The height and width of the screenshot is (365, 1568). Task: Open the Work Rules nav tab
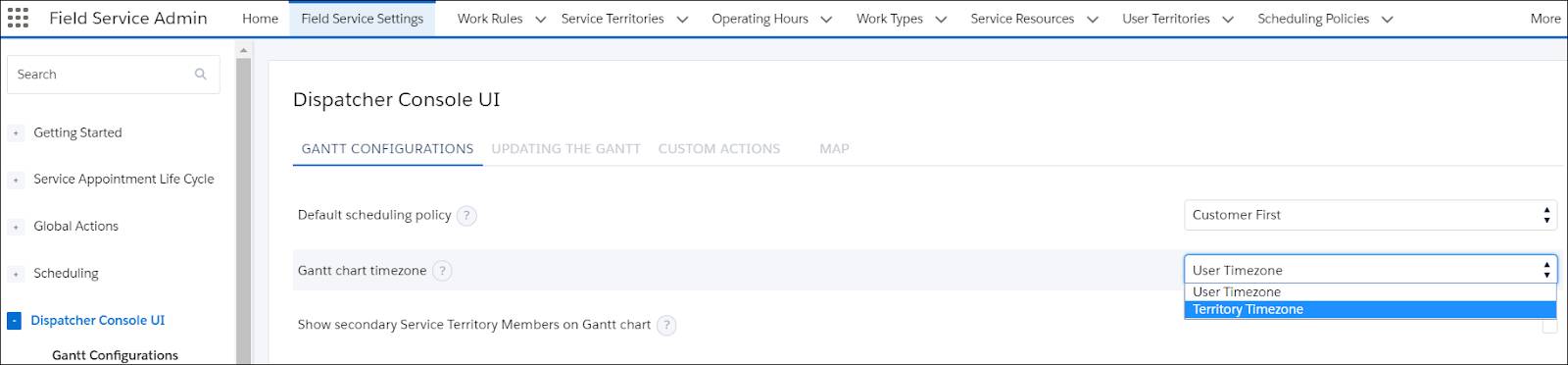tap(490, 19)
